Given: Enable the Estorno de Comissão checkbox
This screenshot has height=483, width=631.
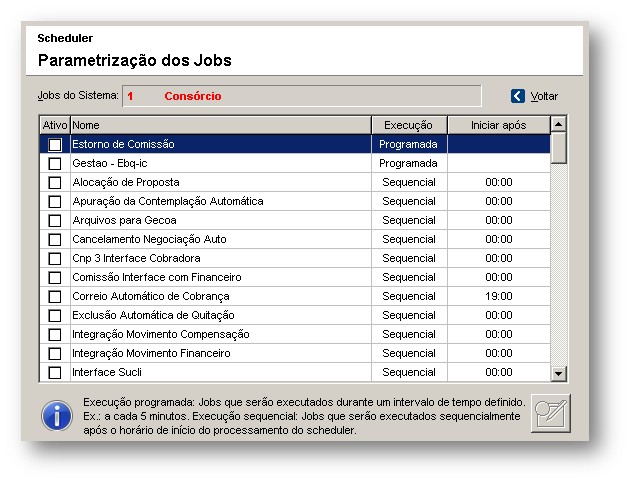Looking at the screenshot, I should point(55,144).
